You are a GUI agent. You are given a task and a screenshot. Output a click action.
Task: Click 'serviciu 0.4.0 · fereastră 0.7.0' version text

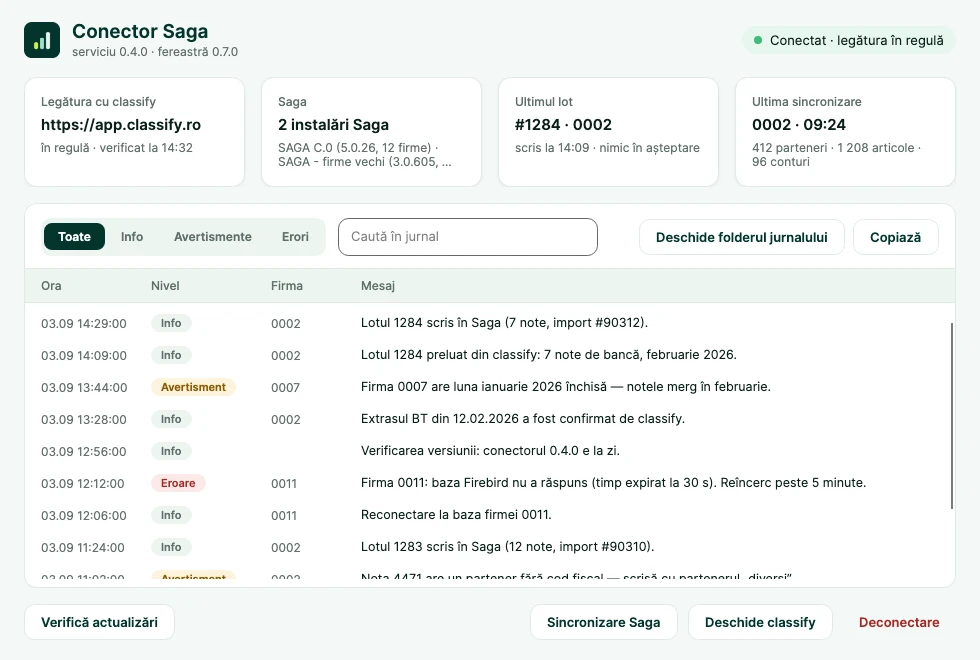155,52
